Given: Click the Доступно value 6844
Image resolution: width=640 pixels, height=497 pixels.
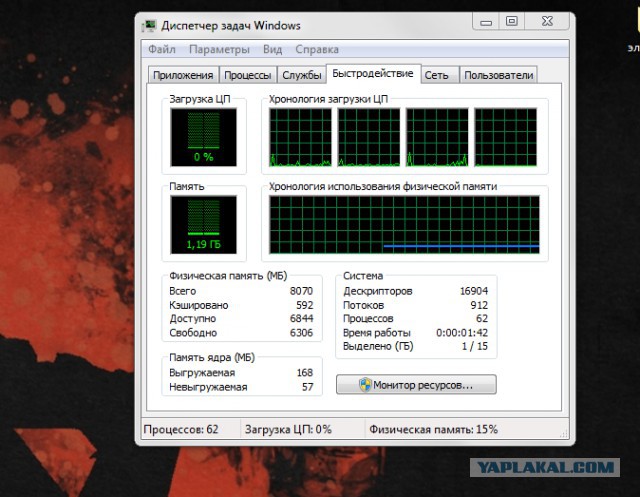Looking at the screenshot, I should 301,318.
